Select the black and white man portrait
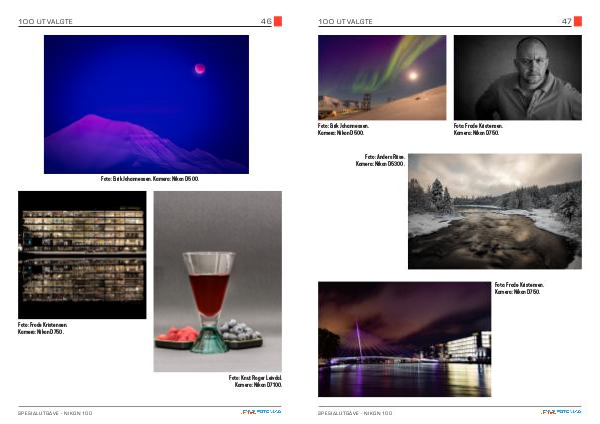 tap(517, 77)
